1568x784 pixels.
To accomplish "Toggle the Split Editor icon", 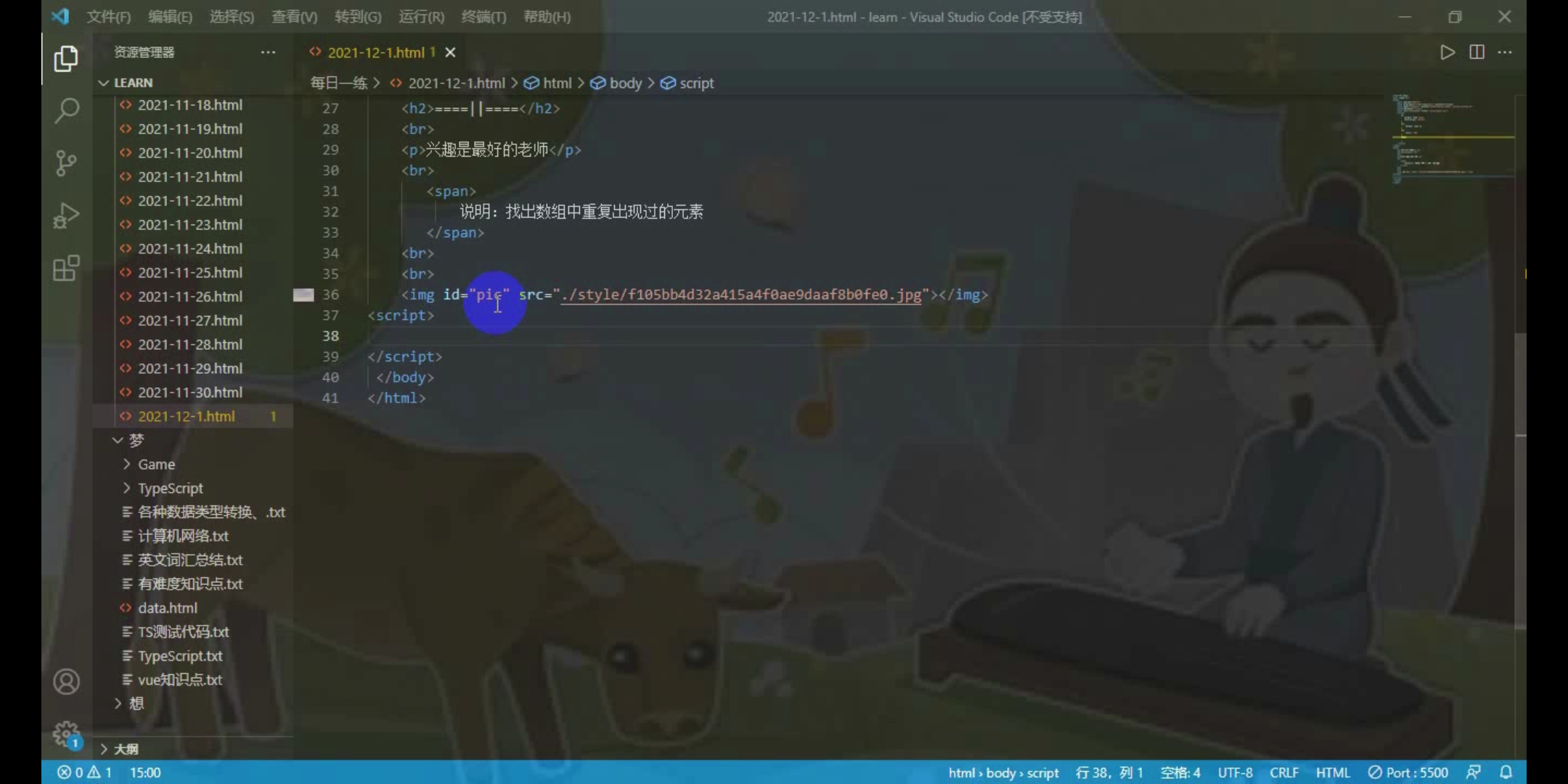I will coord(1477,52).
